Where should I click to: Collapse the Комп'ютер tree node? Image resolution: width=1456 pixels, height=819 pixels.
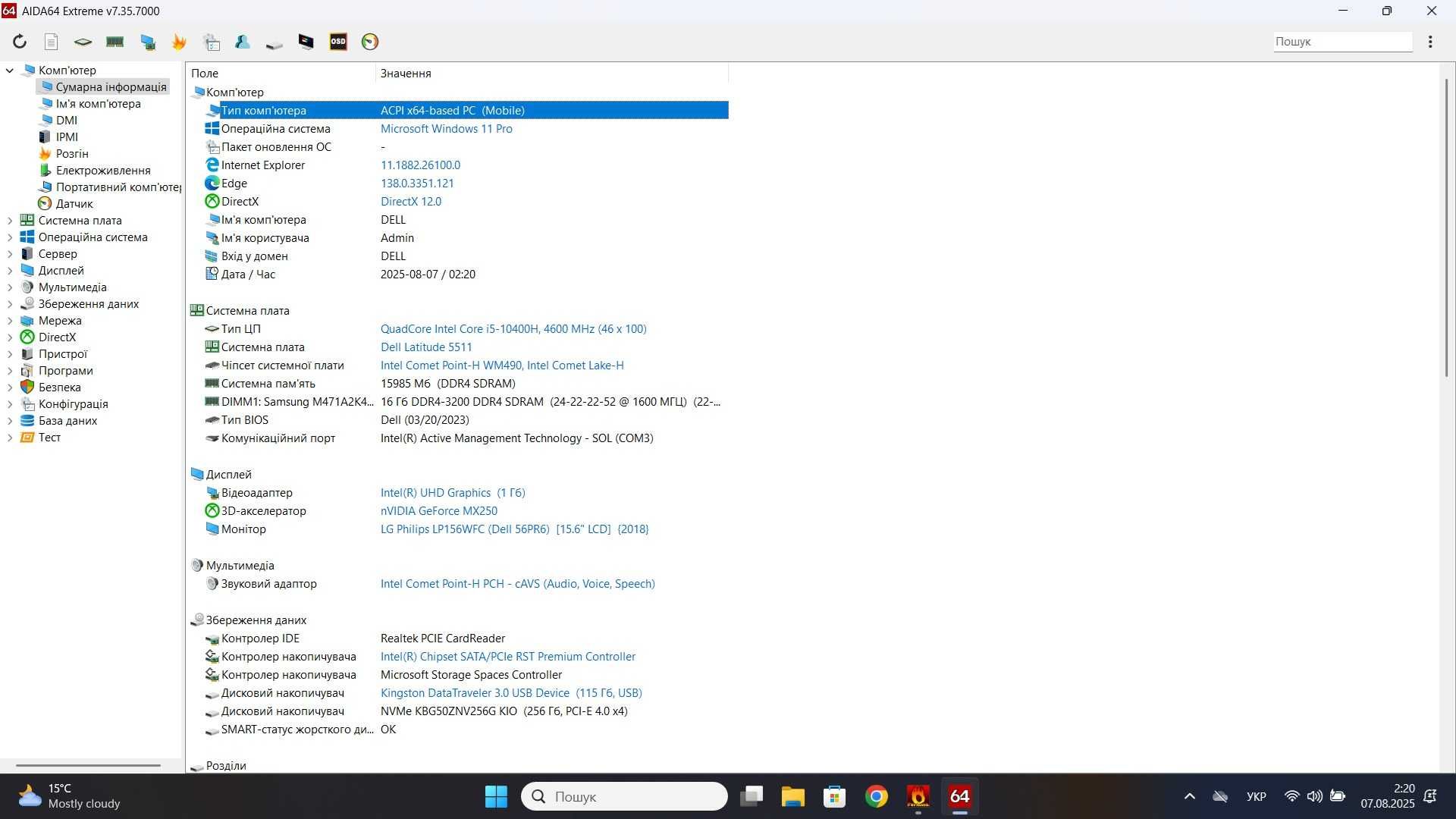click(x=10, y=71)
